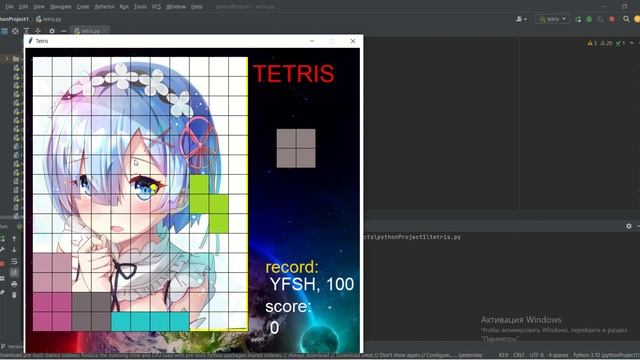This screenshot has height=360, width=640.
Task: Click the Debug bug icon
Action: [589, 19]
